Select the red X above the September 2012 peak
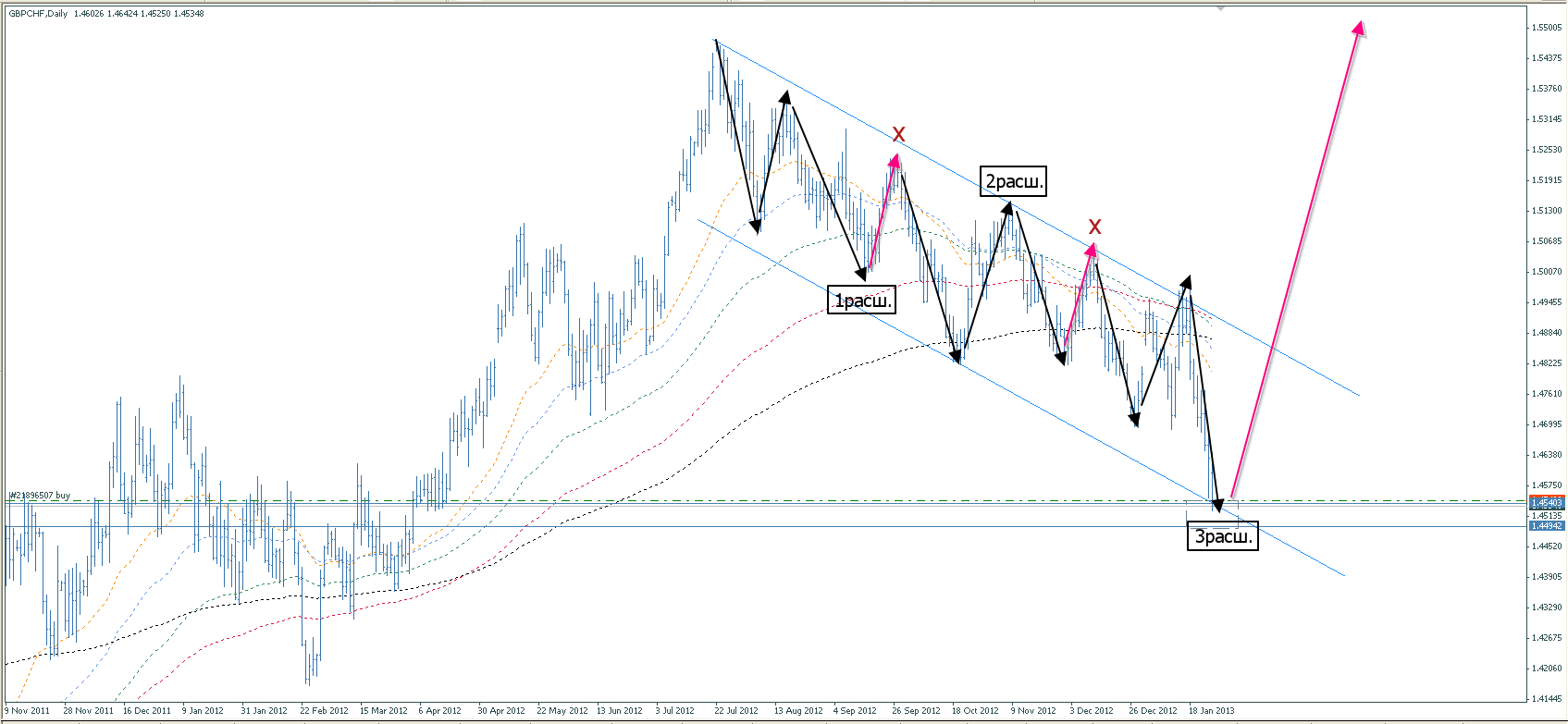Screen dimensions: 1568x724 [x=898, y=135]
